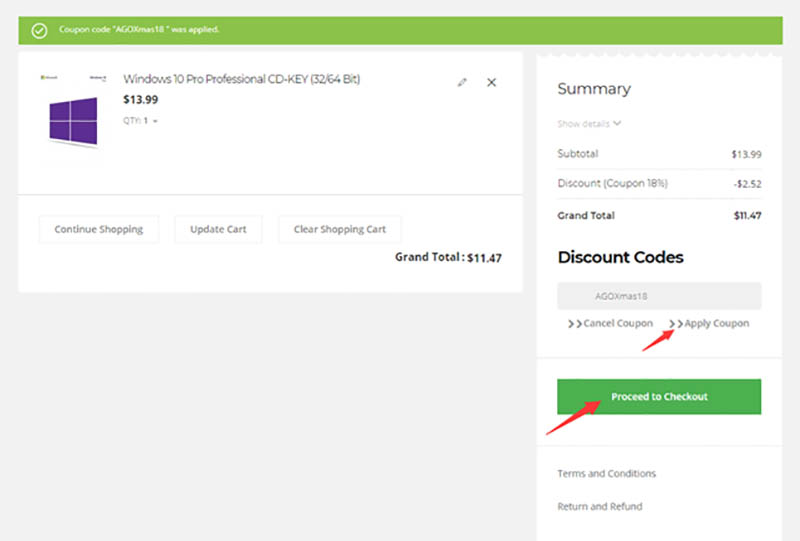Select the Discount (Coupon 18%) label

click(612, 183)
